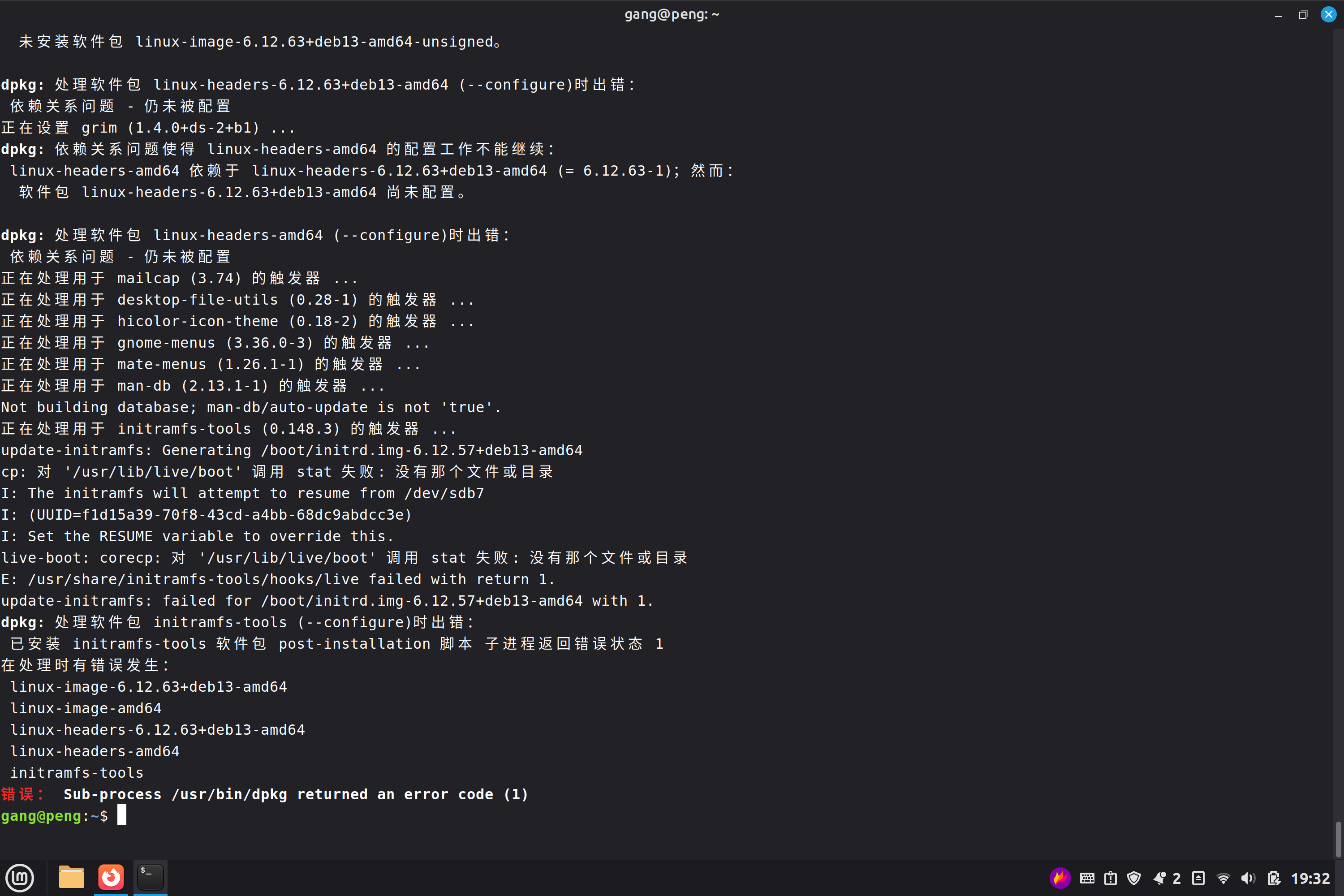This screenshot has width=1344, height=896.
Task: Open the Linux Mint start menu
Action: click(20, 878)
